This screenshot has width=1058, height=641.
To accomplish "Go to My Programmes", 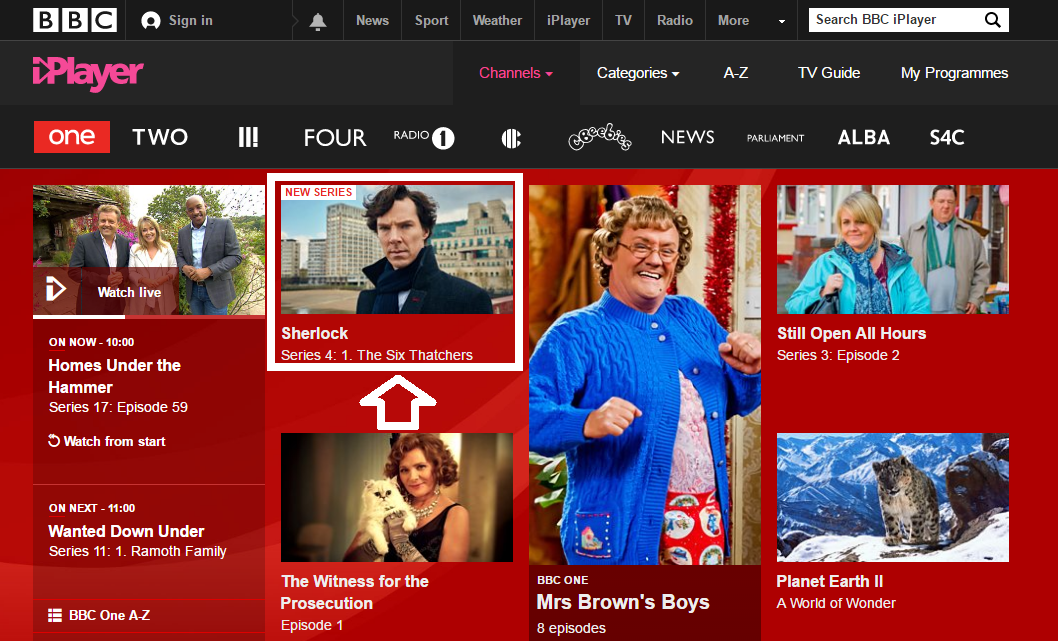I will coord(954,73).
